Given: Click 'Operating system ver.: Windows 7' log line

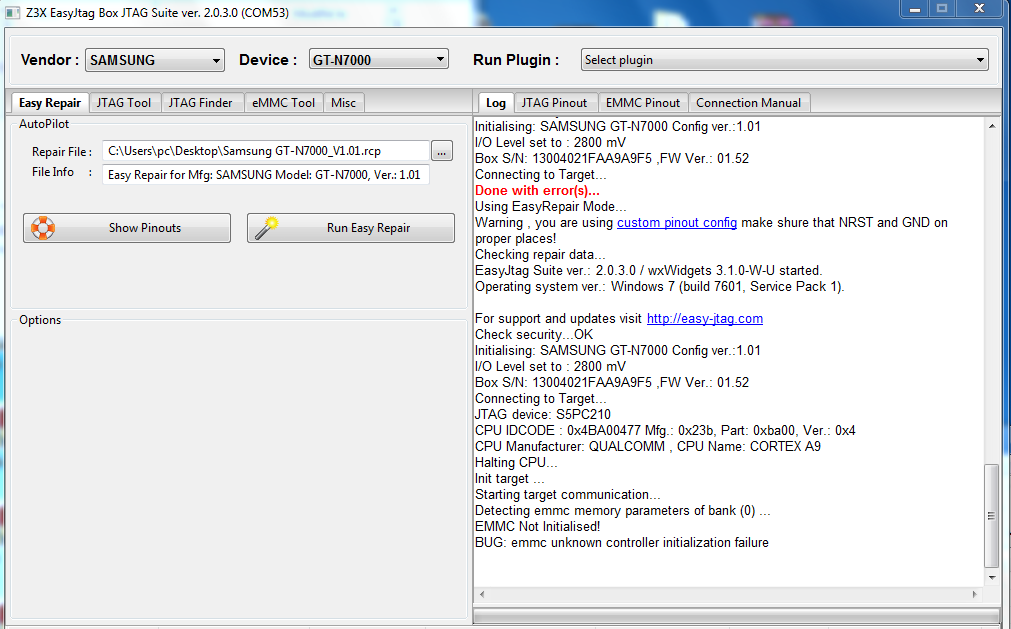Looking at the screenshot, I should tap(660, 287).
